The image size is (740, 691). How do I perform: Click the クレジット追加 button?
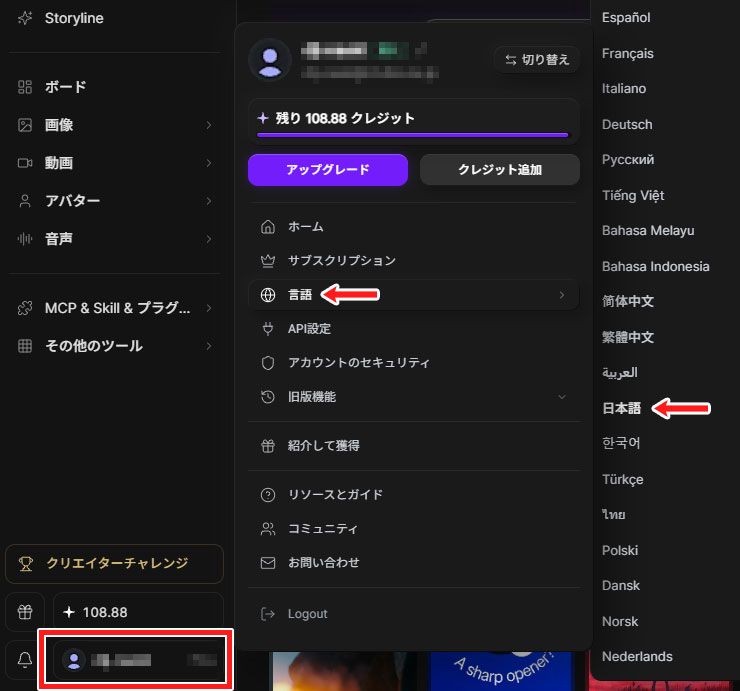point(500,170)
